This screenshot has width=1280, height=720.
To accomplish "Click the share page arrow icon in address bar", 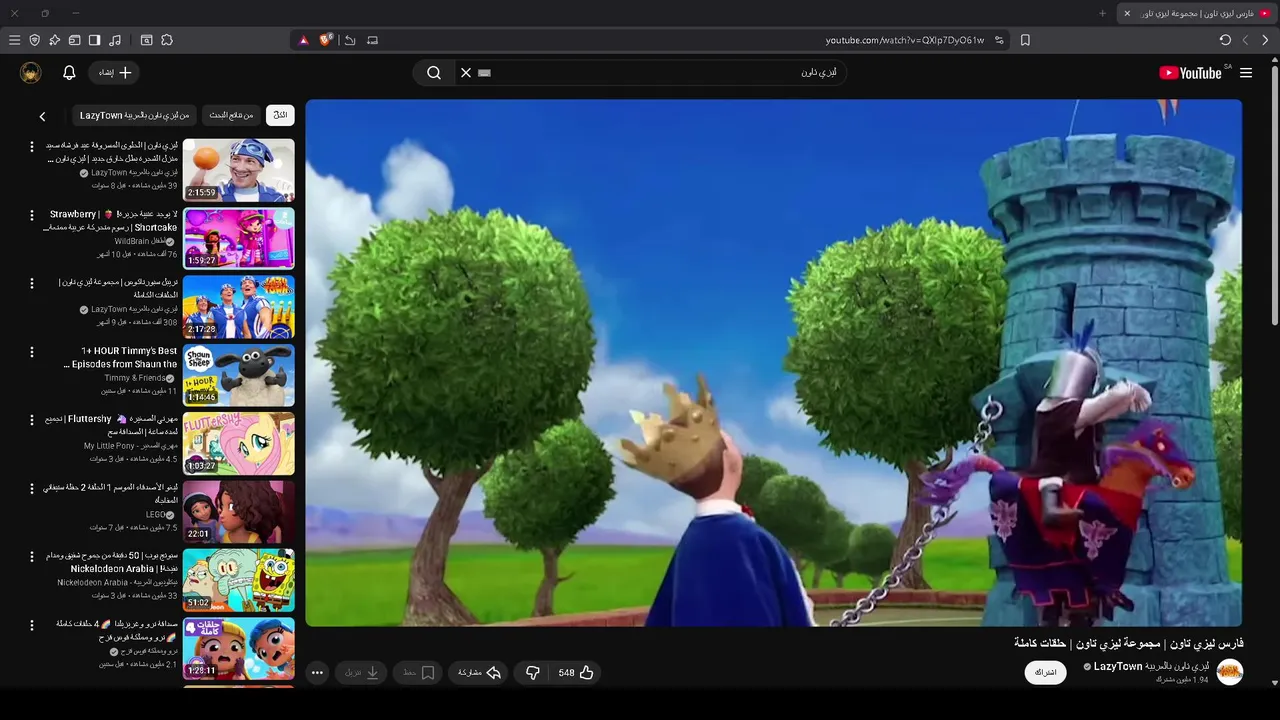I will 350,40.
